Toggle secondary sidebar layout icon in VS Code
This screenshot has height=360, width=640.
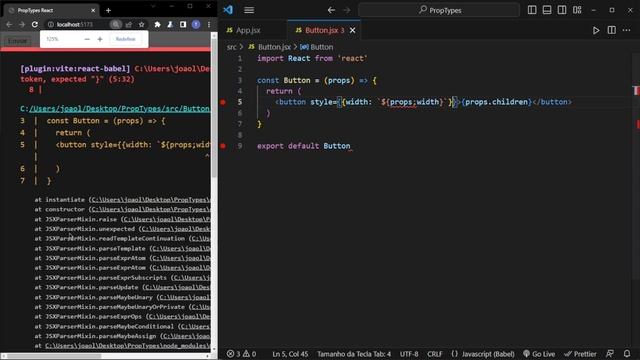click(x=562, y=10)
